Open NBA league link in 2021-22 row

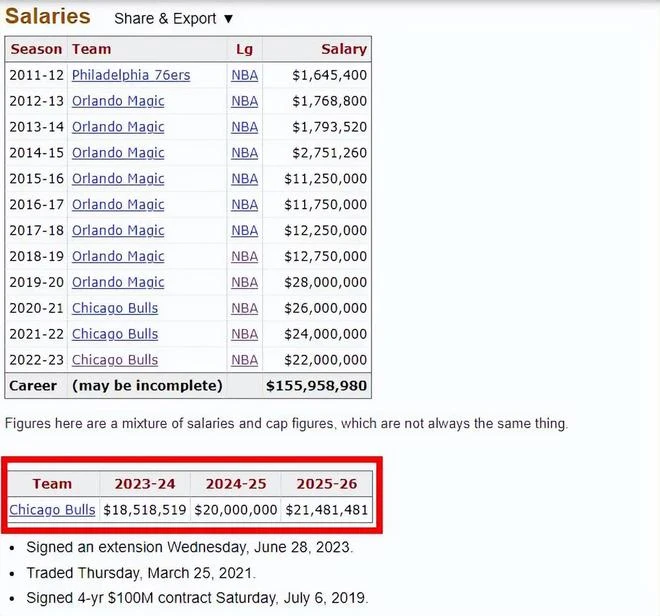pos(245,334)
